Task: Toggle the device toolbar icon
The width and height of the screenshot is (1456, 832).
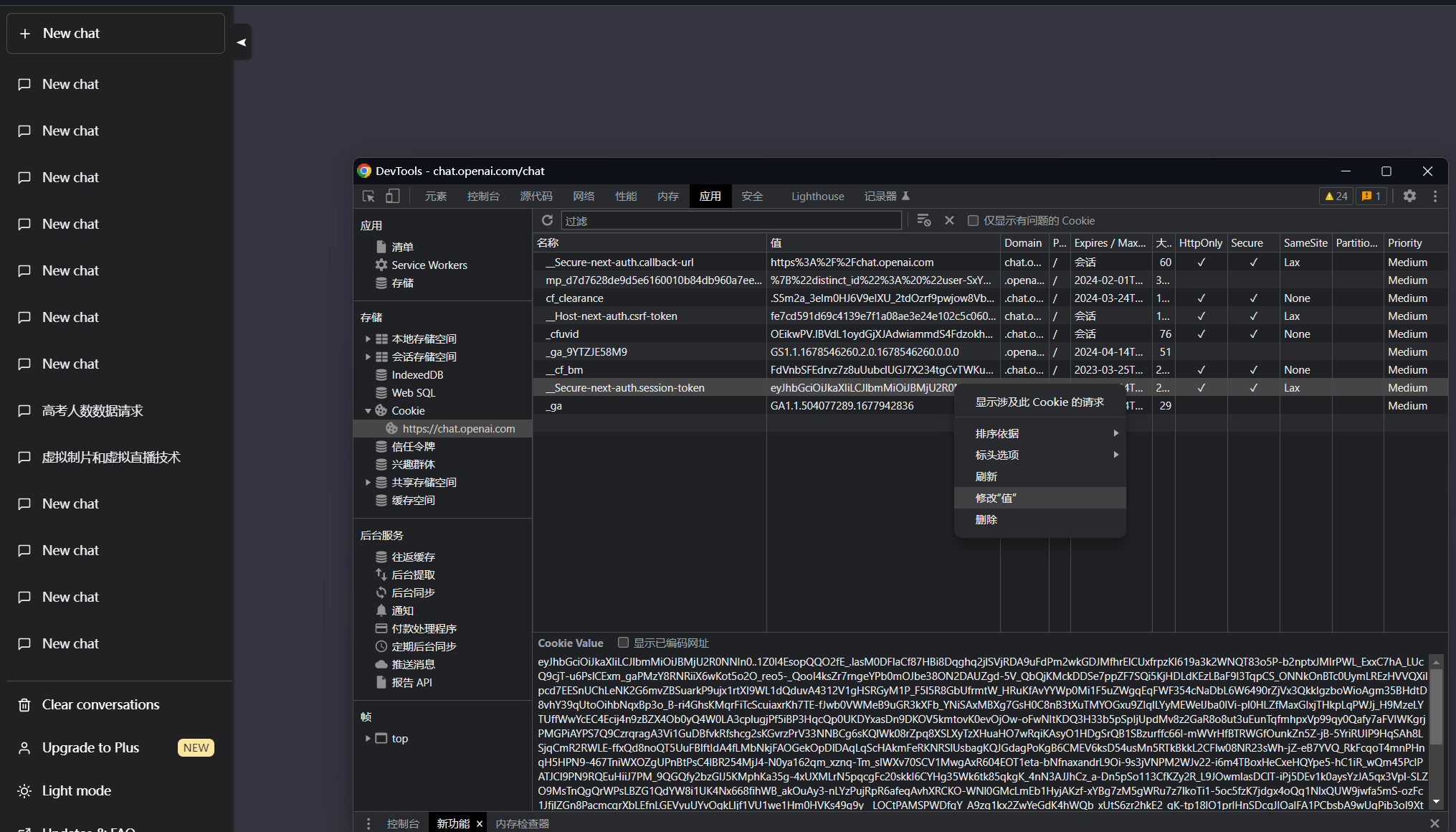Action: [392, 197]
